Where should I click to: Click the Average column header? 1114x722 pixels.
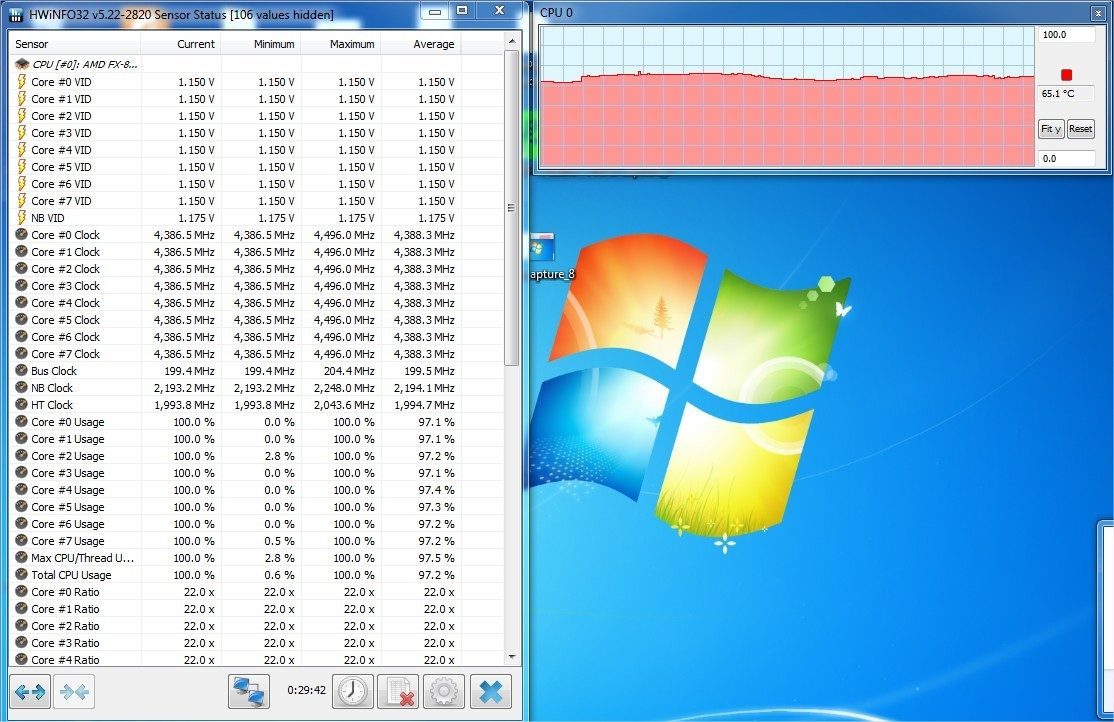(421, 44)
